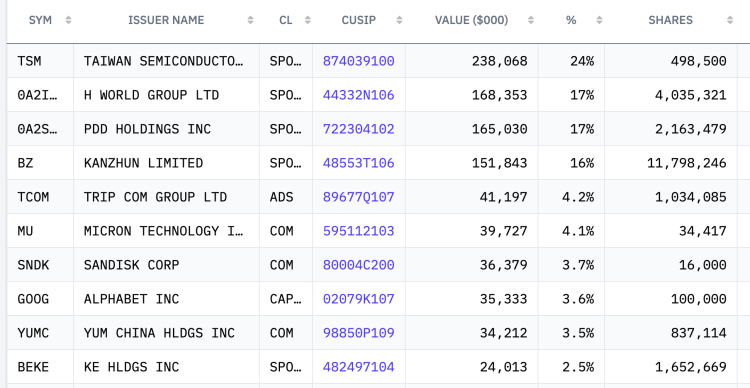This screenshot has height=388, width=750.
Task: Click shares 100,000 for Alphabet
Action: tap(699, 299)
